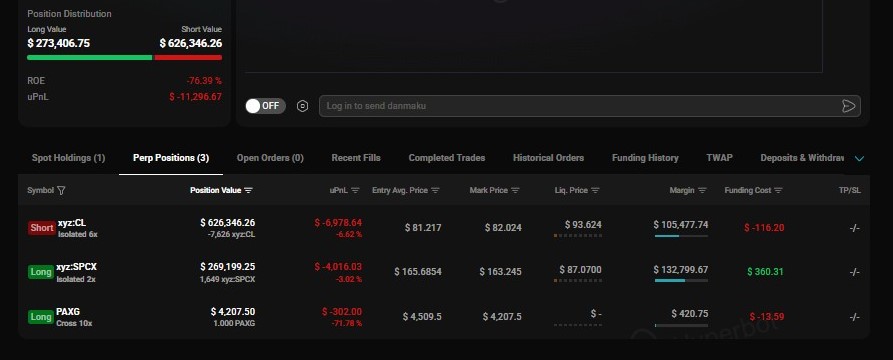This screenshot has height=360, width=893.
Task: Click entry price $ 81.217
Action: [423, 228]
